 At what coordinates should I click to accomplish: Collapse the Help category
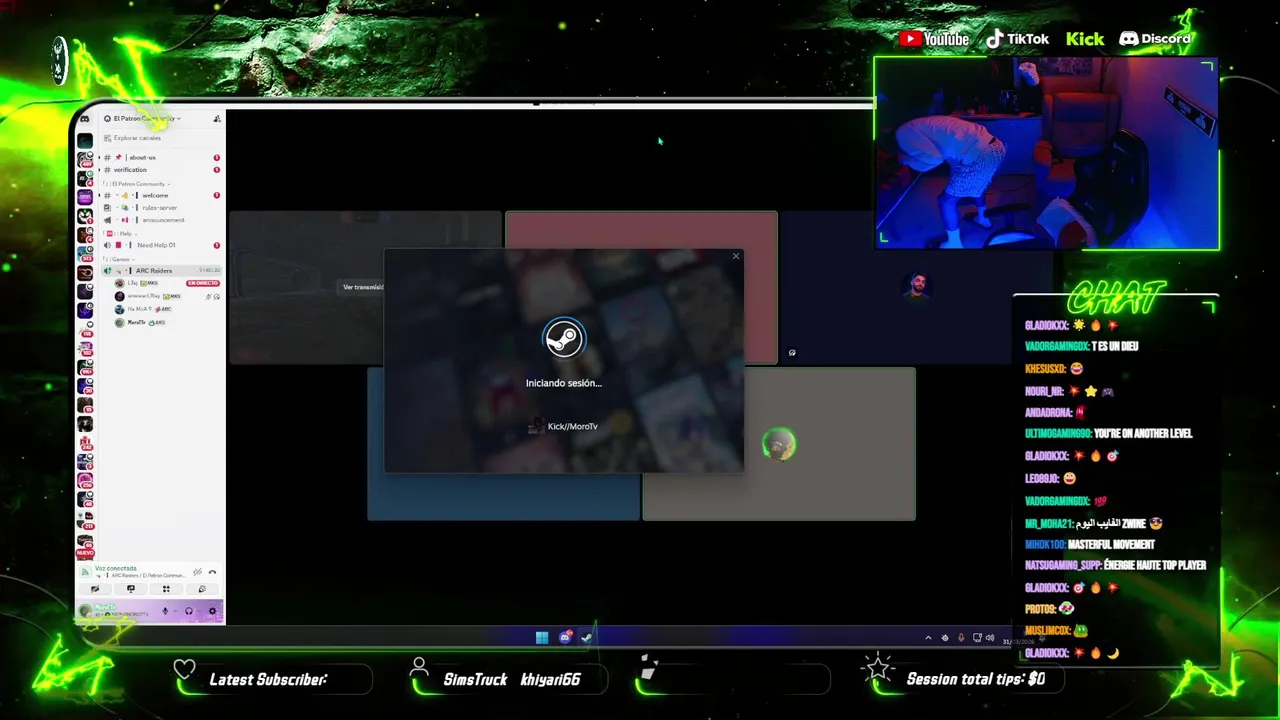(120, 234)
